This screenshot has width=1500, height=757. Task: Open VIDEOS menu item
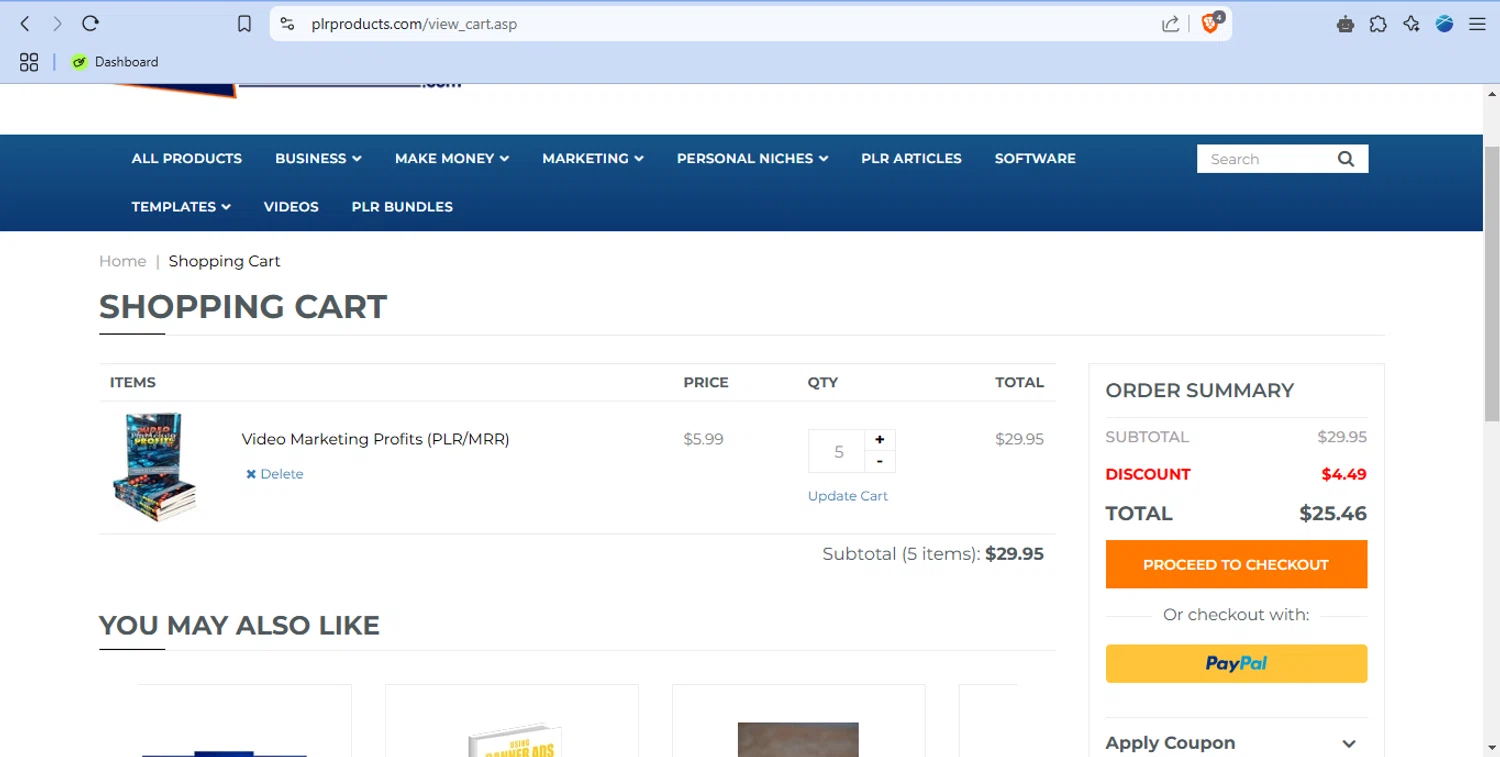coord(291,206)
